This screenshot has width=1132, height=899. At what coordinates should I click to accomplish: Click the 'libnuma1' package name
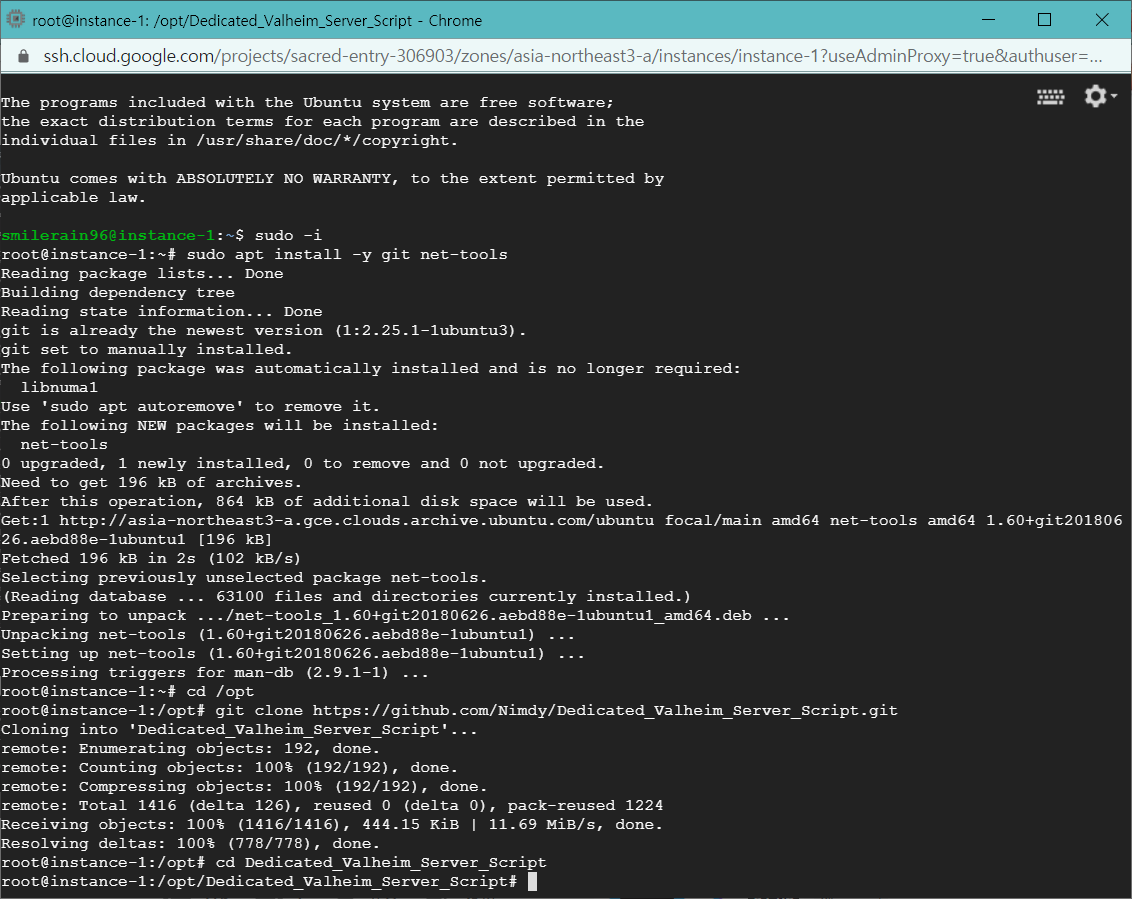click(x=59, y=388)
